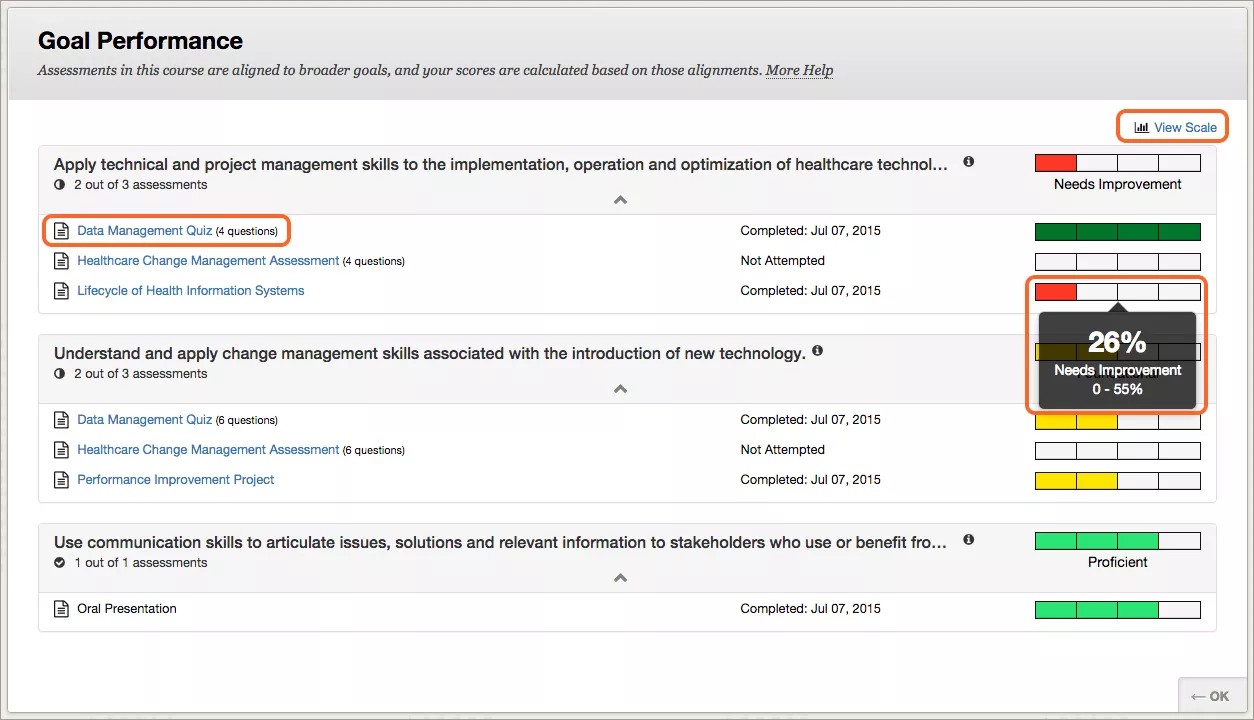
Task: Click info icon beside healthcare technology goal
Action: point(968,162)
